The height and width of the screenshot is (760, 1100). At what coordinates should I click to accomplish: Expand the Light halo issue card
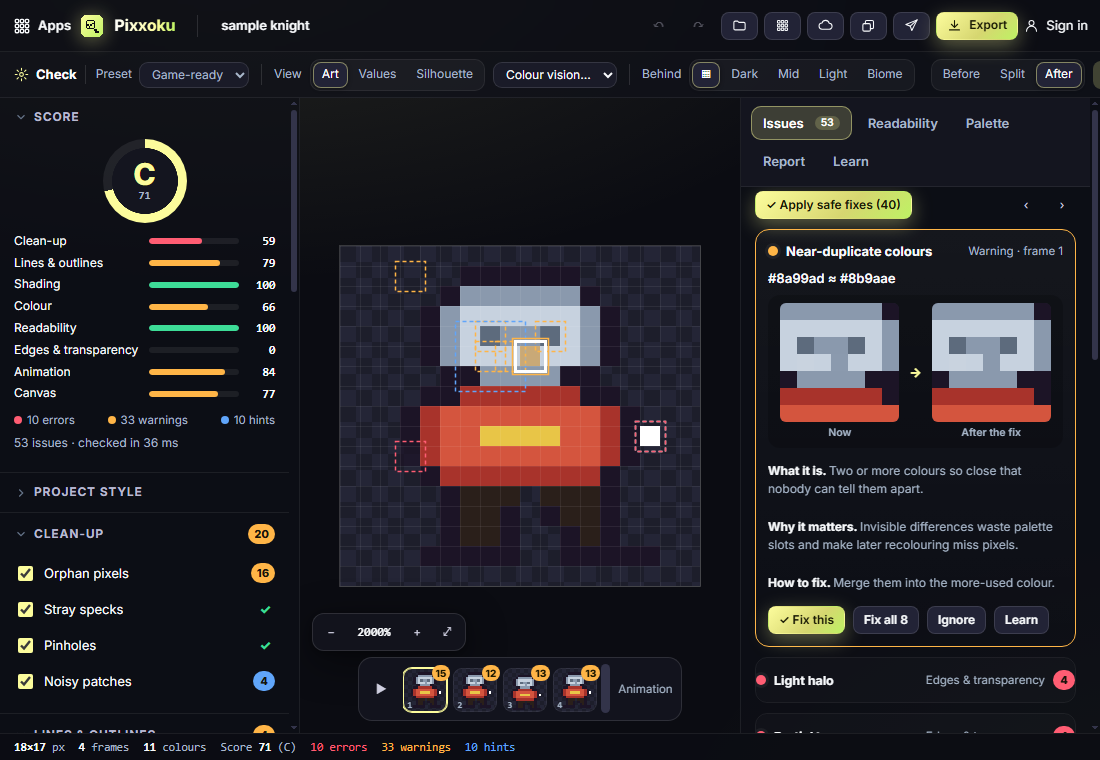click(x=915, y=680)
